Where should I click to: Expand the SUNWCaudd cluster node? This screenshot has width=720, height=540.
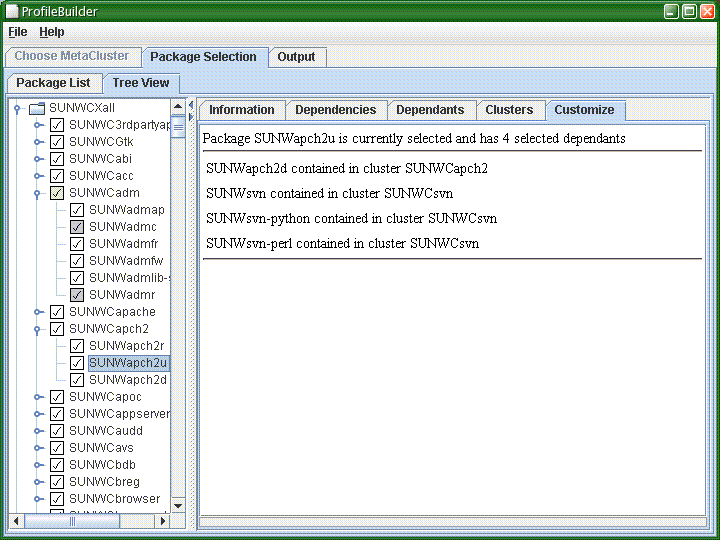39,431
